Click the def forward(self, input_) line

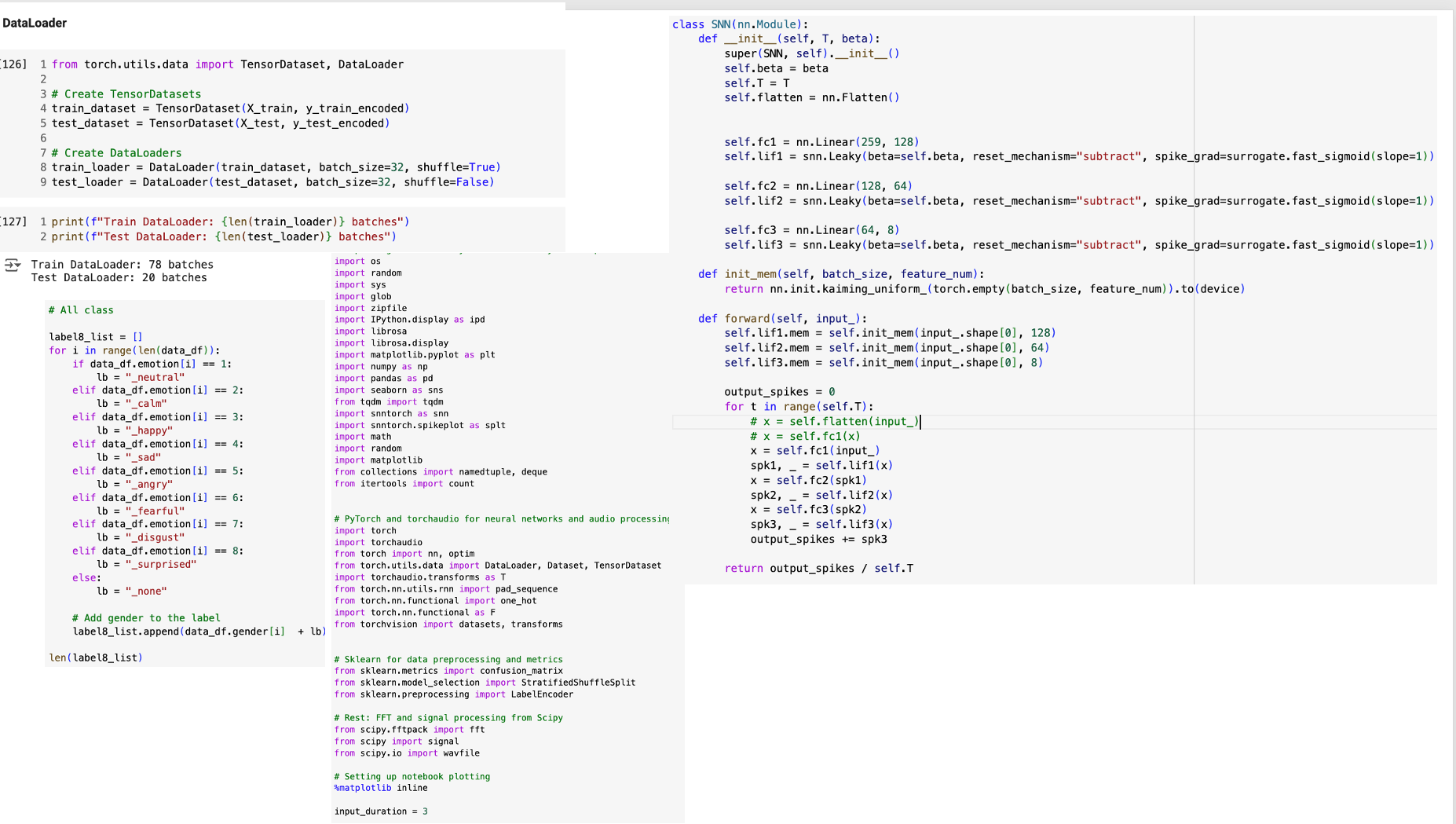[x=781, y=318]
